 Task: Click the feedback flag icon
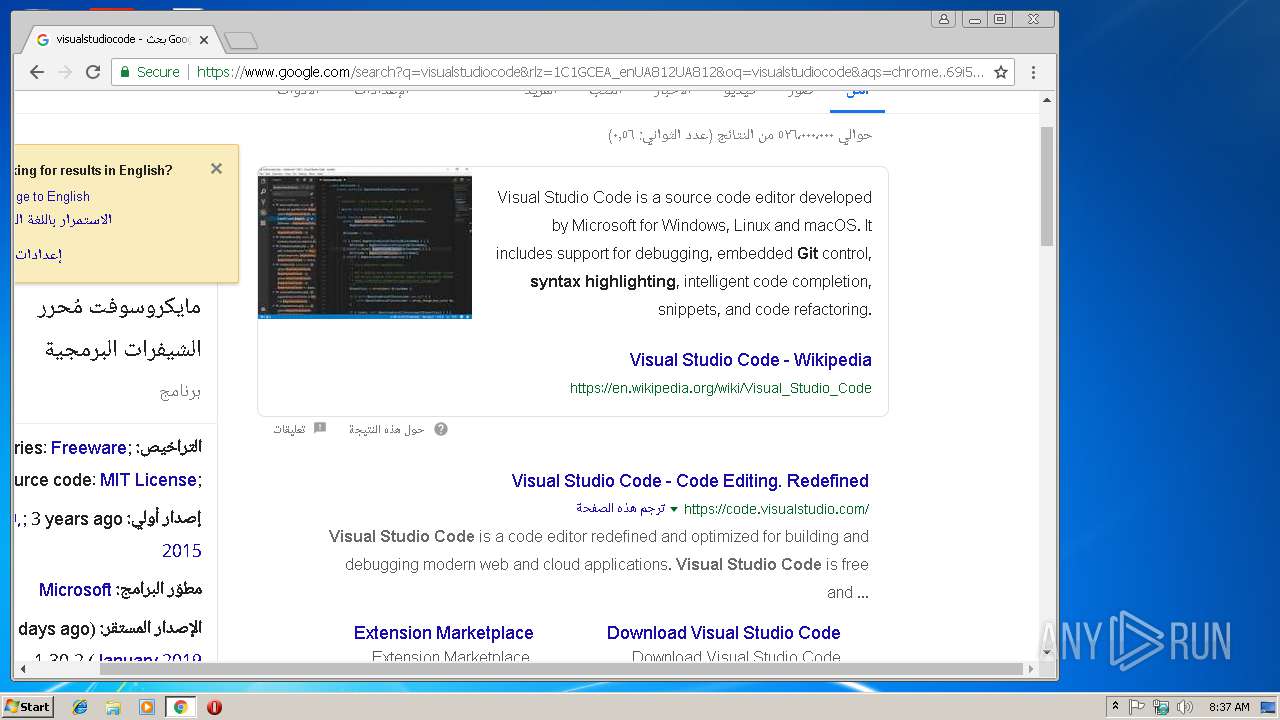point(320,428)
